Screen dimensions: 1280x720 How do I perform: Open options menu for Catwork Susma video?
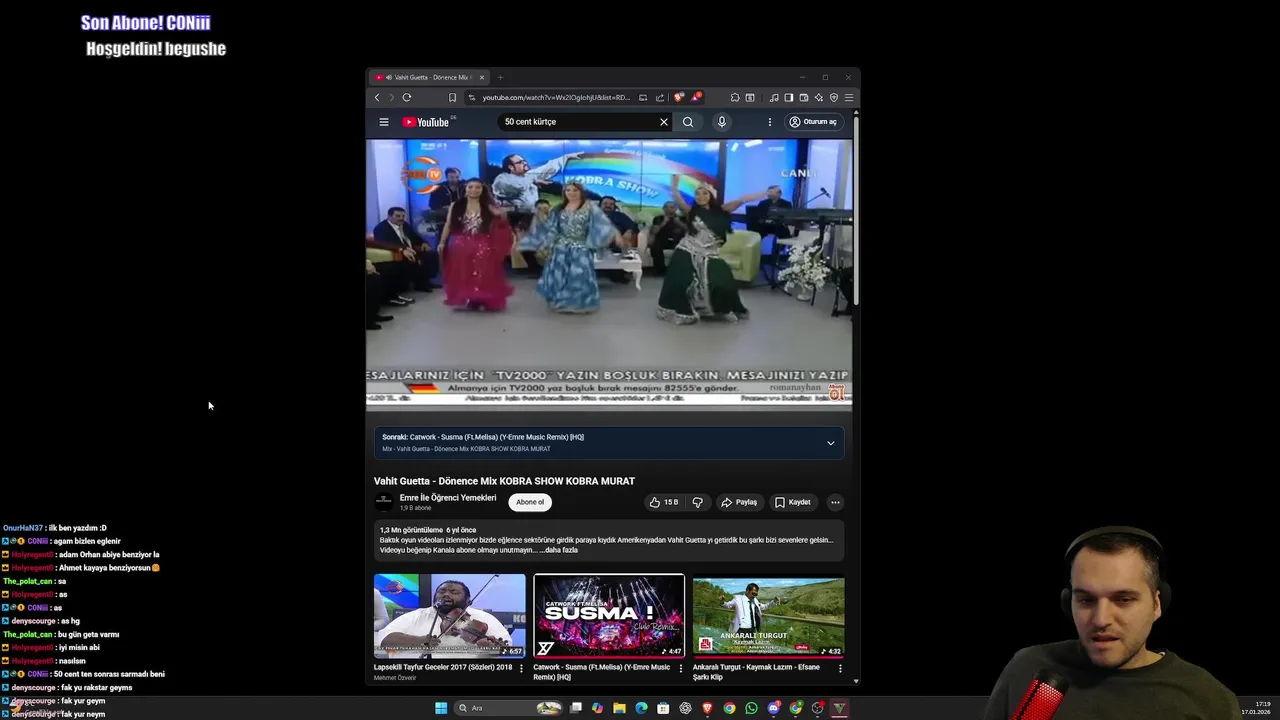[x=681, y=668]
